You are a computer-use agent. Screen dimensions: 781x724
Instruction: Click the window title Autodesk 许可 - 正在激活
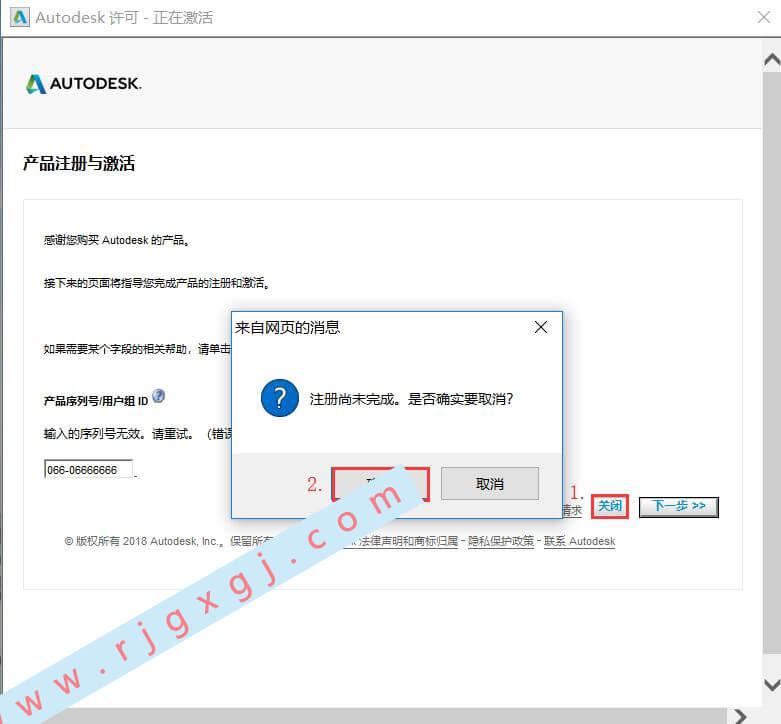pos(124,18)
